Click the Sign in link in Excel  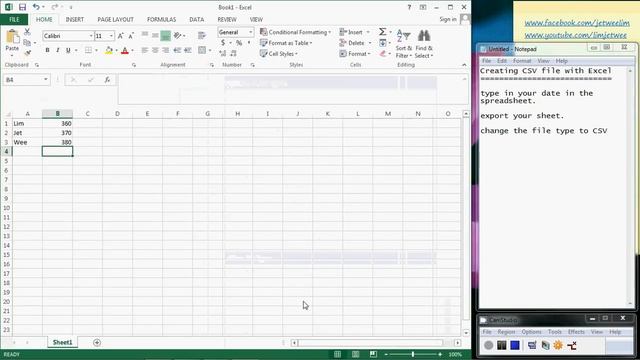(448, 19)
